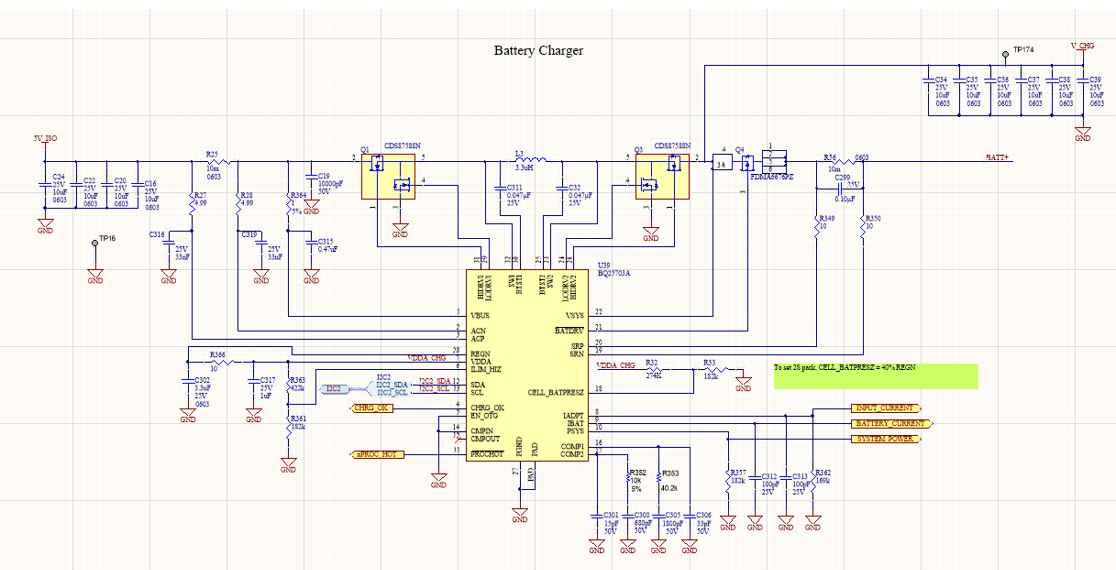Select the I2C2_SCL net label
Viewport: 1116px width, 570px height.
pyautogui.click(x=435, y=389)
